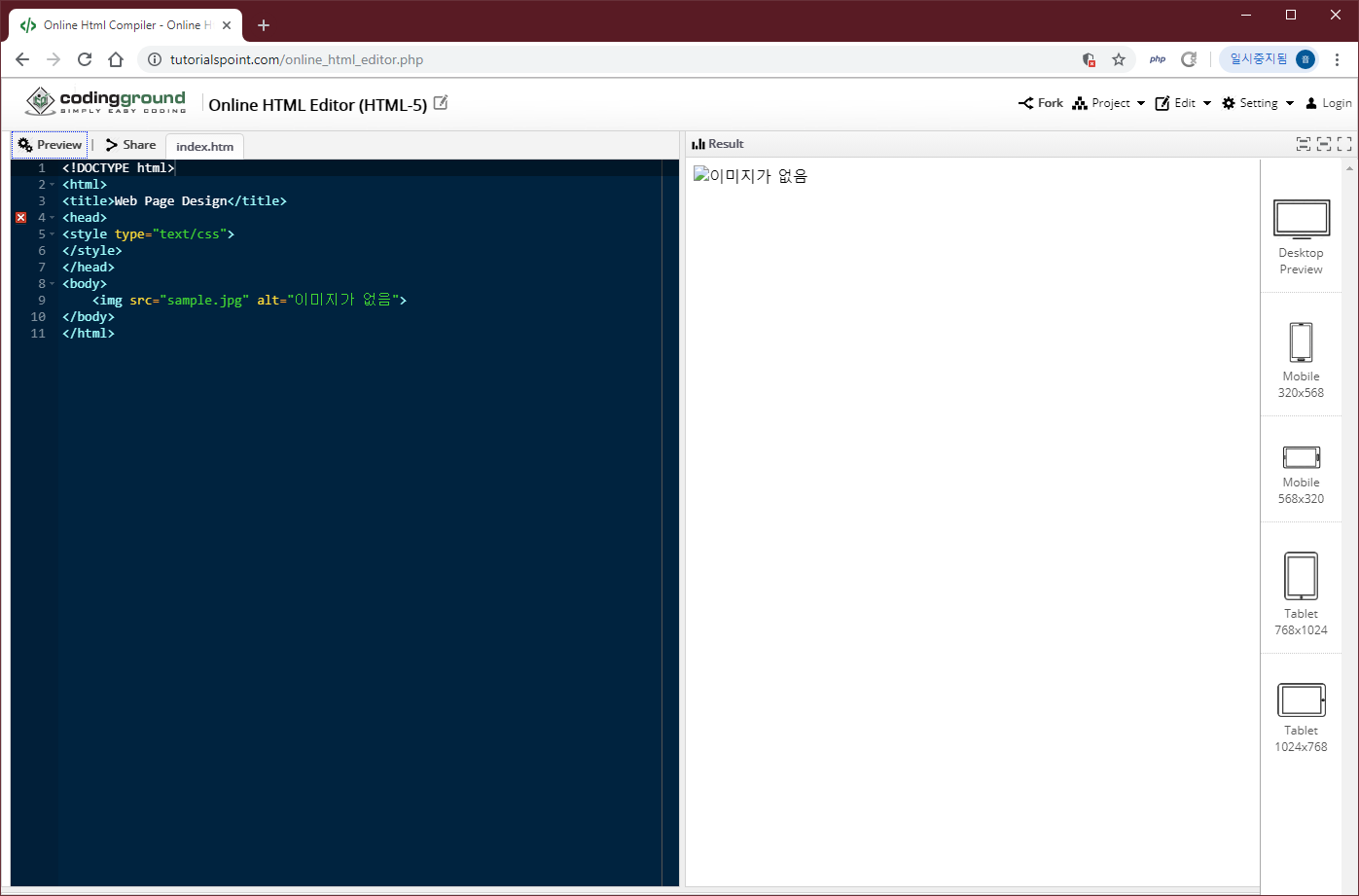Open the Project dropdown menu
1359x896 pixels.
pos(1109,103)
